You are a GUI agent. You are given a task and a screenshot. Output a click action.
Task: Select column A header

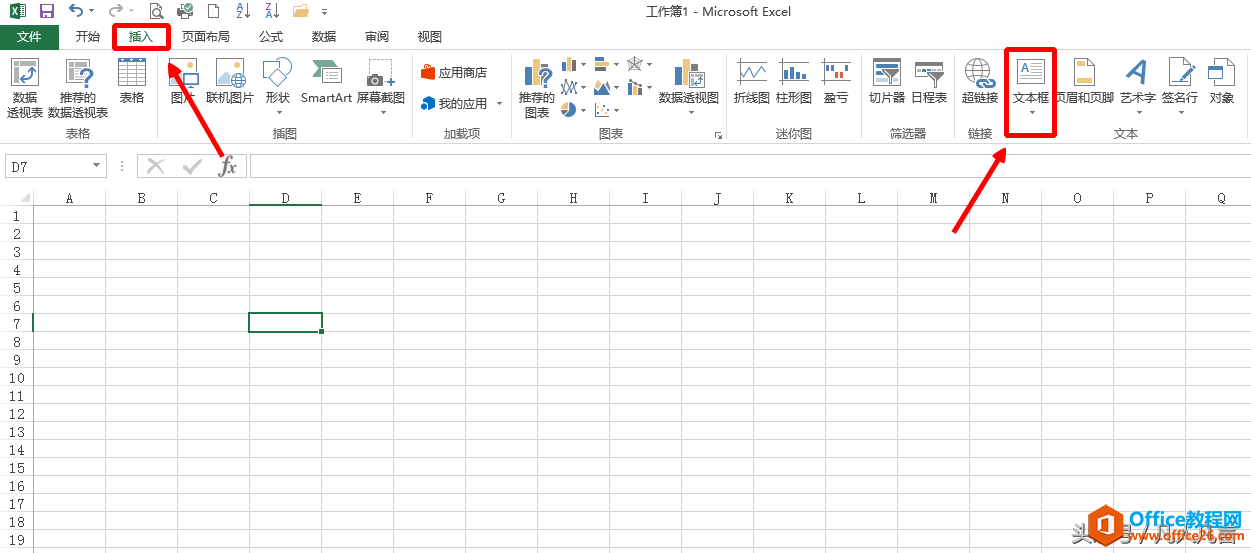point(69,198)
